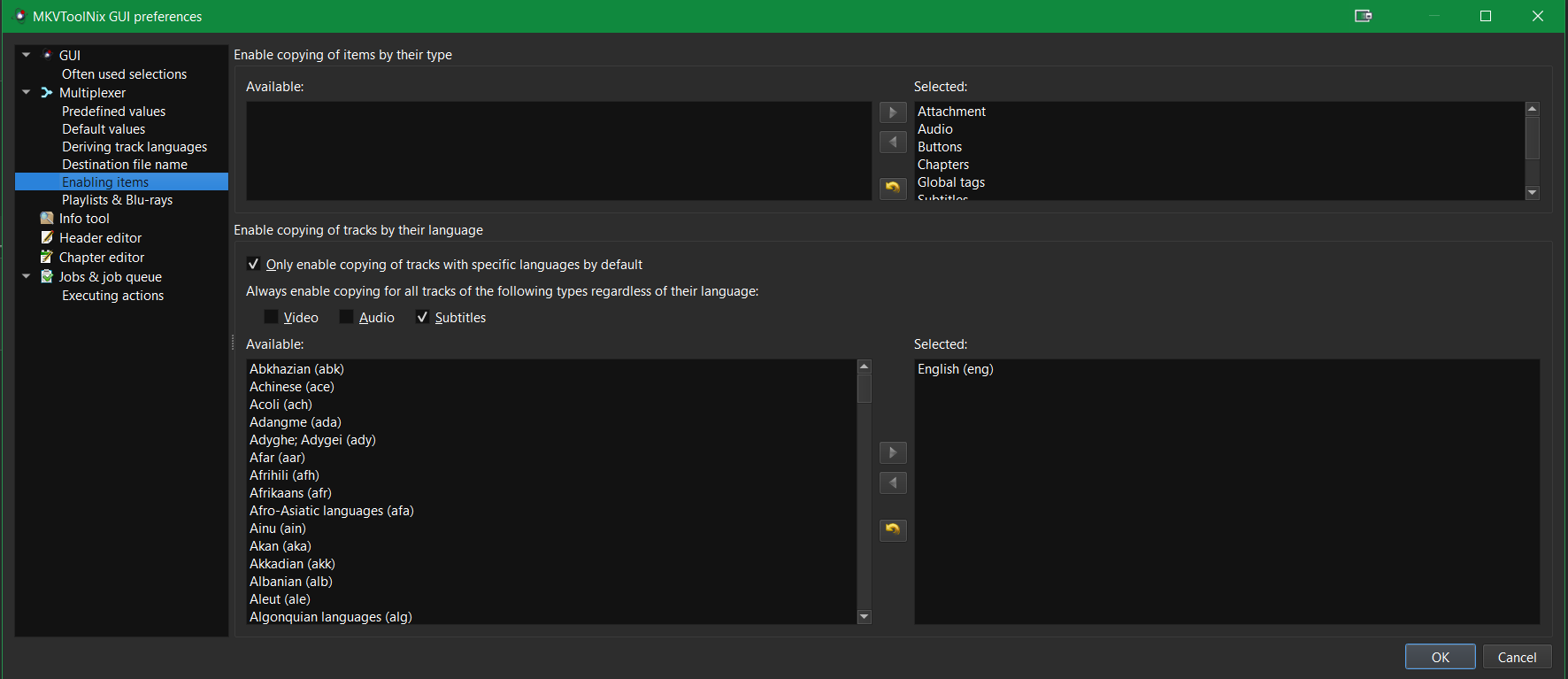Open Destination file name page
The height and width of the screenshot is (679, 1568).
coord(125,165)
